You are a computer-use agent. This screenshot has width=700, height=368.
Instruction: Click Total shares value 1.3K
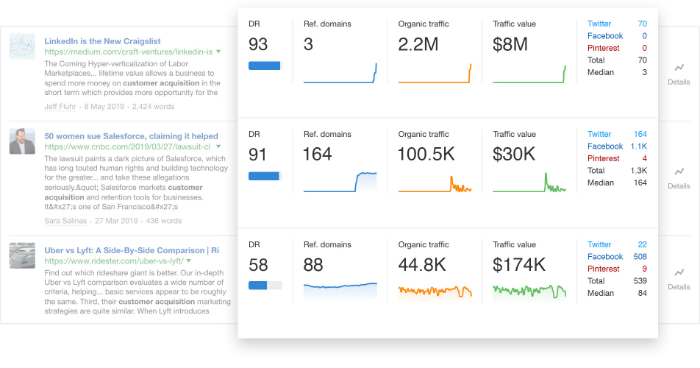639,170
